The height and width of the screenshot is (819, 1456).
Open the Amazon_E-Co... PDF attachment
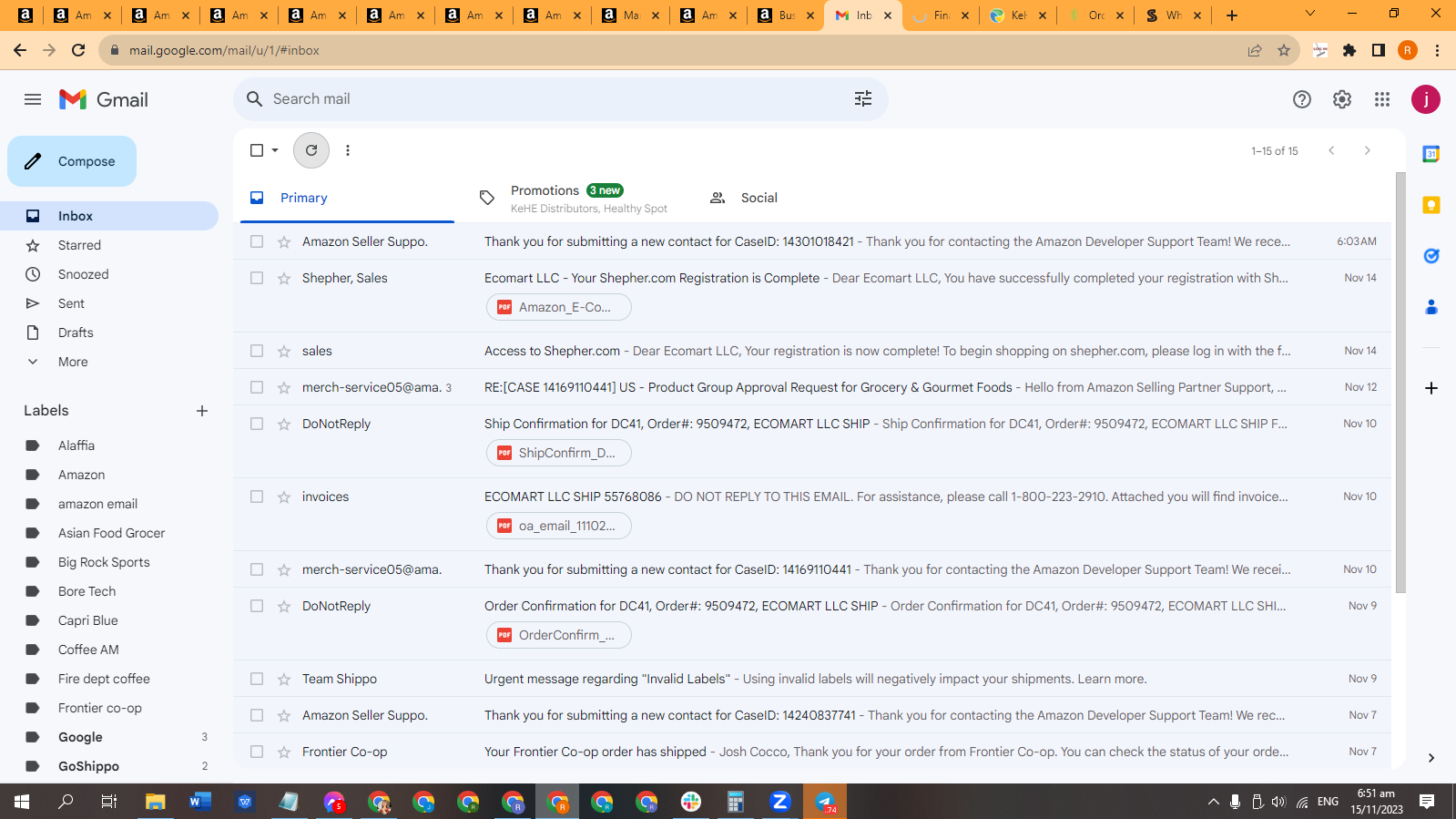559,307
